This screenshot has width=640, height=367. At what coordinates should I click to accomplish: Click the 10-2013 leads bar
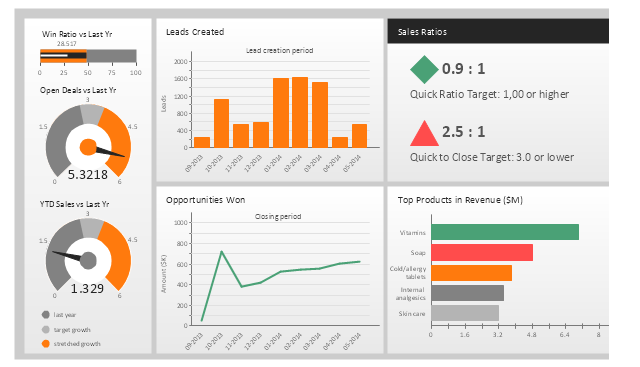(x=221, y=123)
